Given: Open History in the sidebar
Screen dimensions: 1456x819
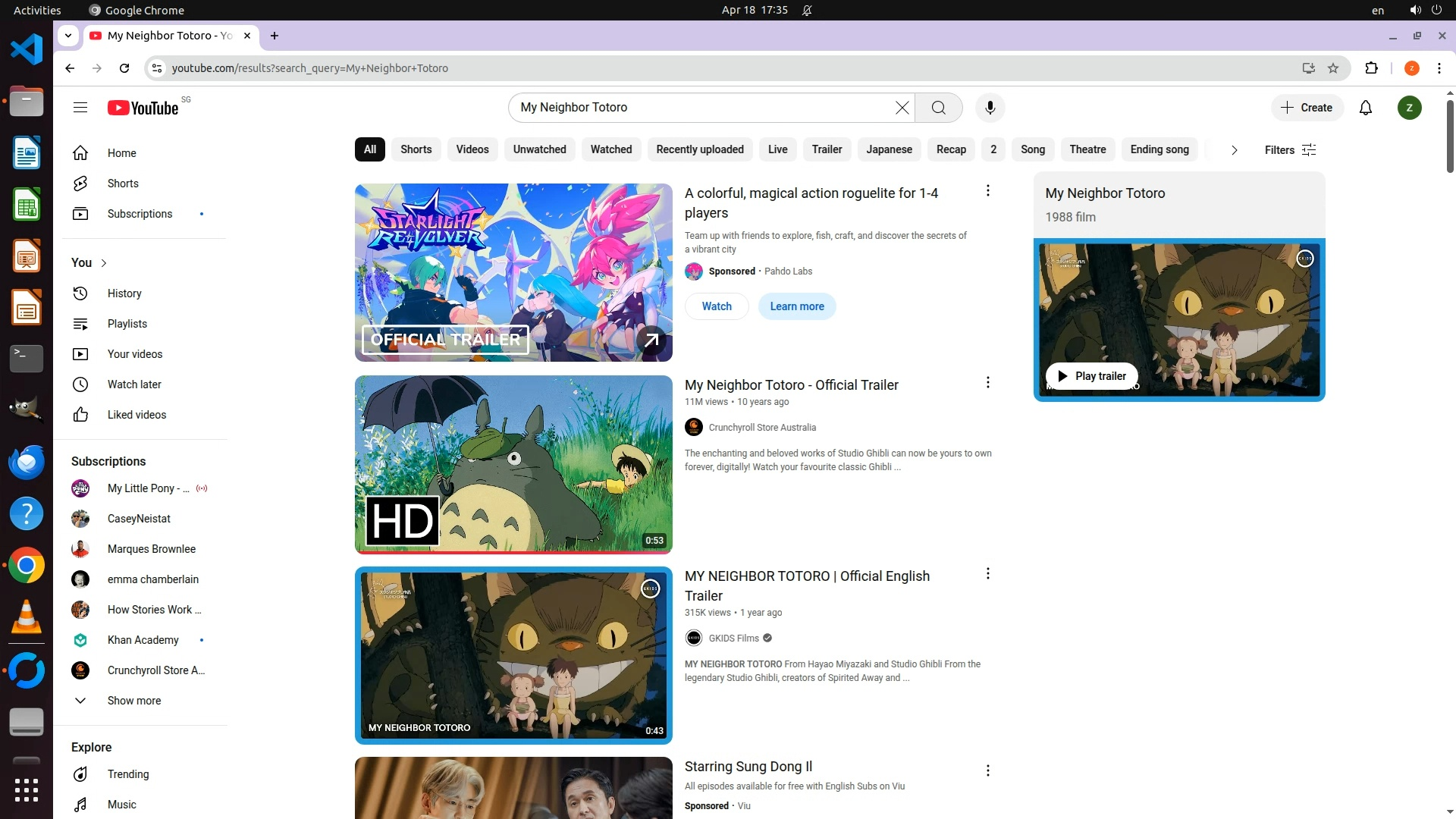Looking at the screenshot, I should 124,293.
